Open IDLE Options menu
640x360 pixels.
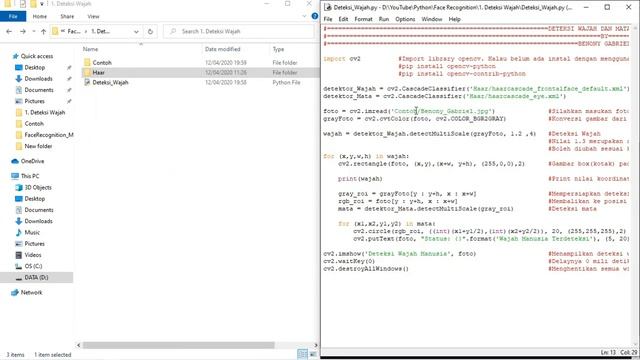click(405, 19)
